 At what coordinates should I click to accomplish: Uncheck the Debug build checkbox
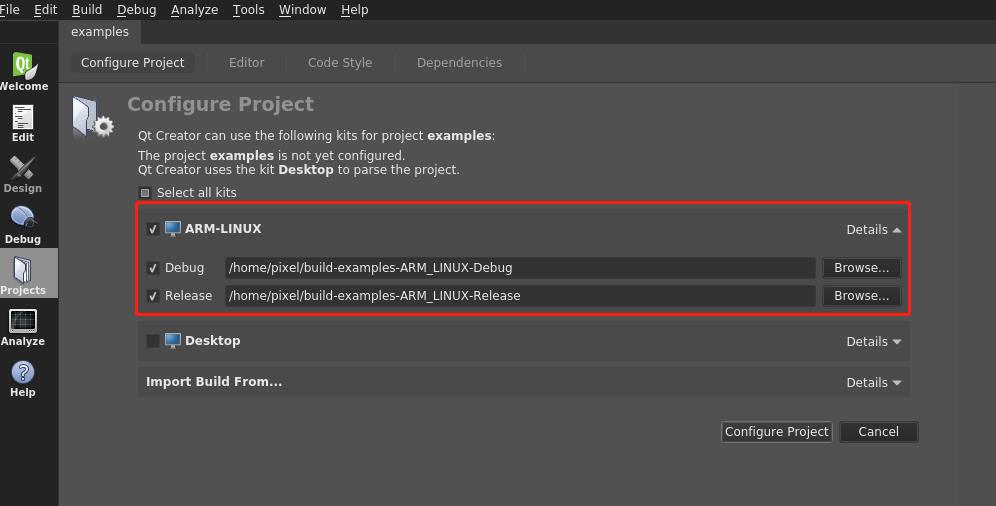152,268
